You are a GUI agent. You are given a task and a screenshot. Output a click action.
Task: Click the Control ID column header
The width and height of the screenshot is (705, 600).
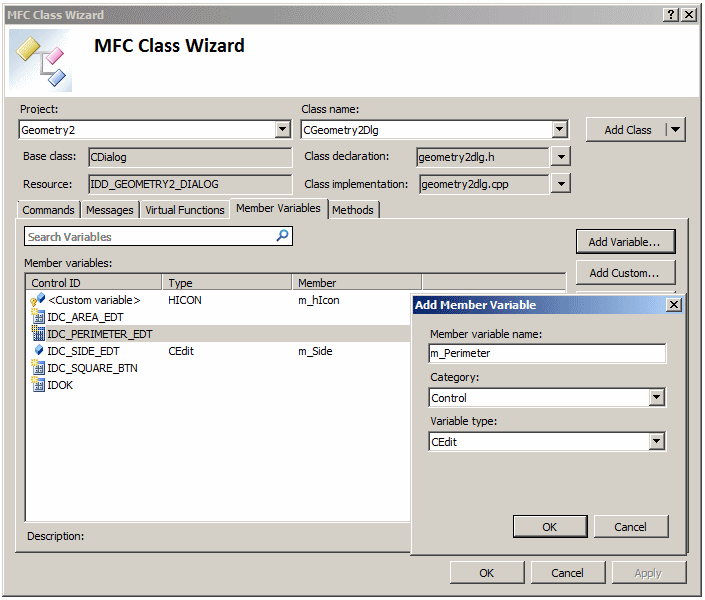[x=94, y=283]
